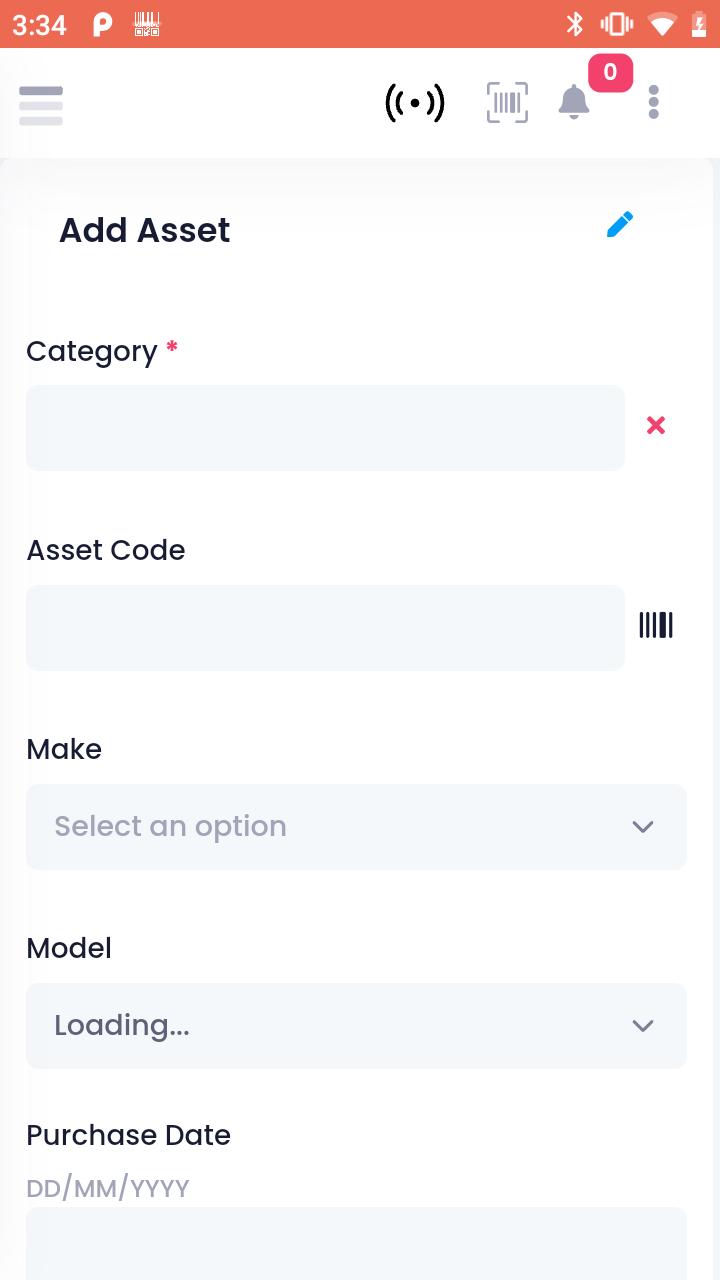This screenshot has width=720, height=1280.
Task: Open the Make dropdown
Action: (x=356, y=827)
